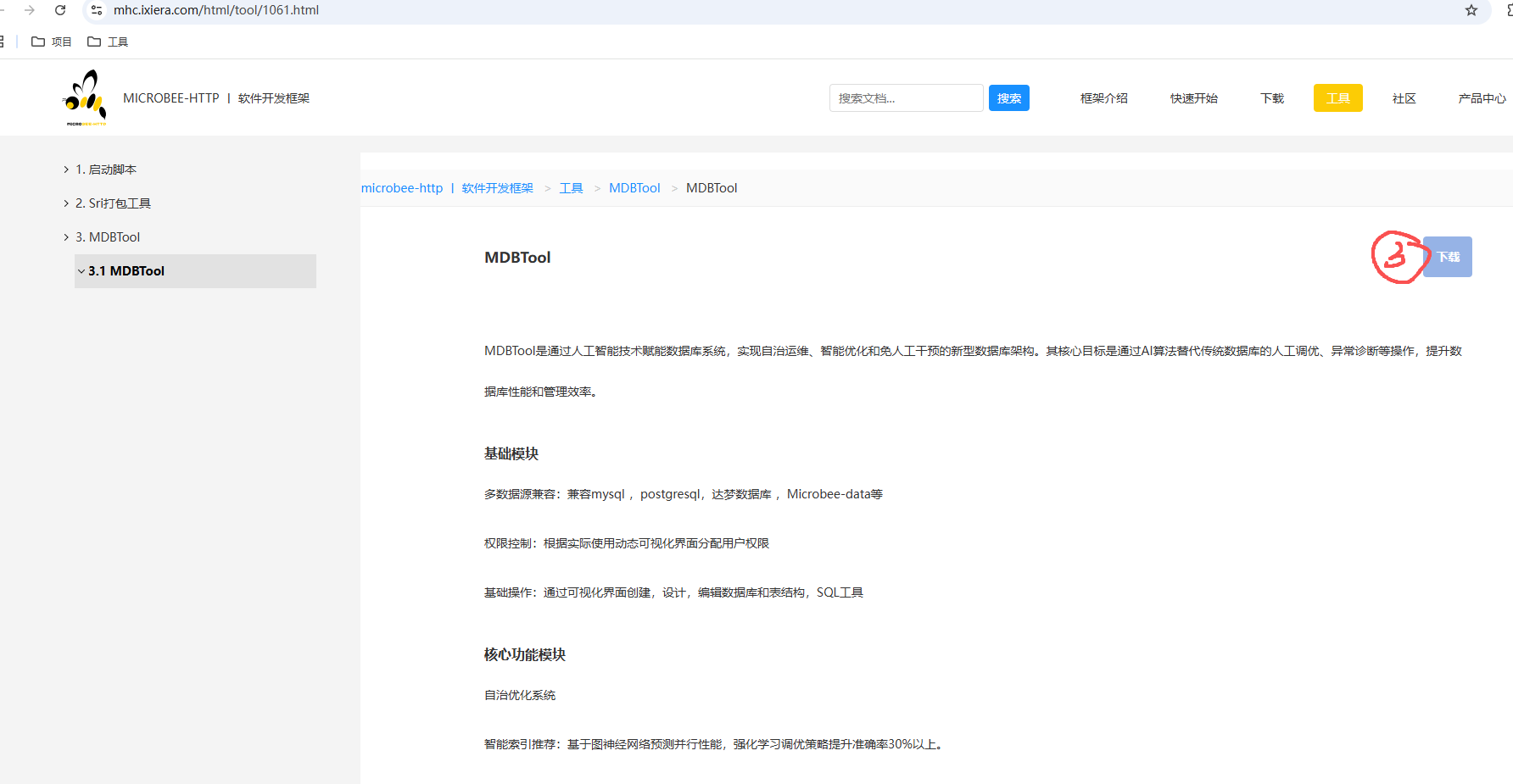This screenshot has height=784, width=1513.
Task: Open the 工具 bookmark folder
Action: coord(108,42)
